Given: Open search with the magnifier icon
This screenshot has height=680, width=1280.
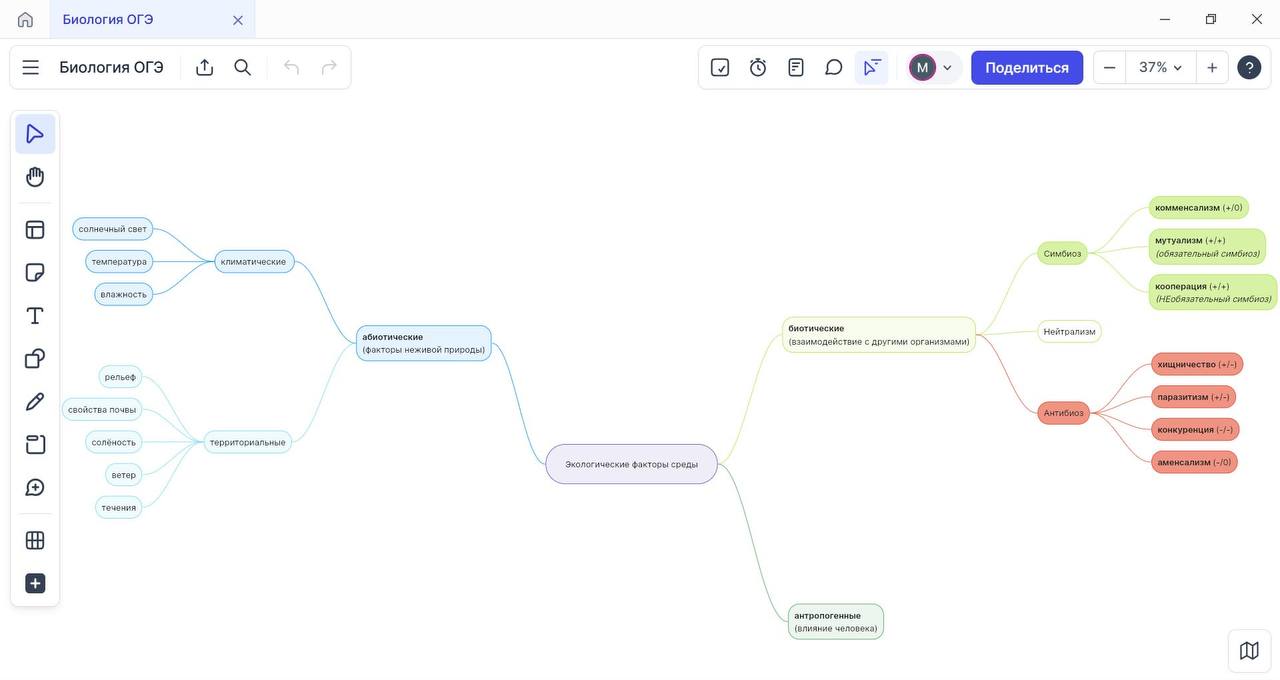Looking at the screenshot, I should (x=243, y=67).
